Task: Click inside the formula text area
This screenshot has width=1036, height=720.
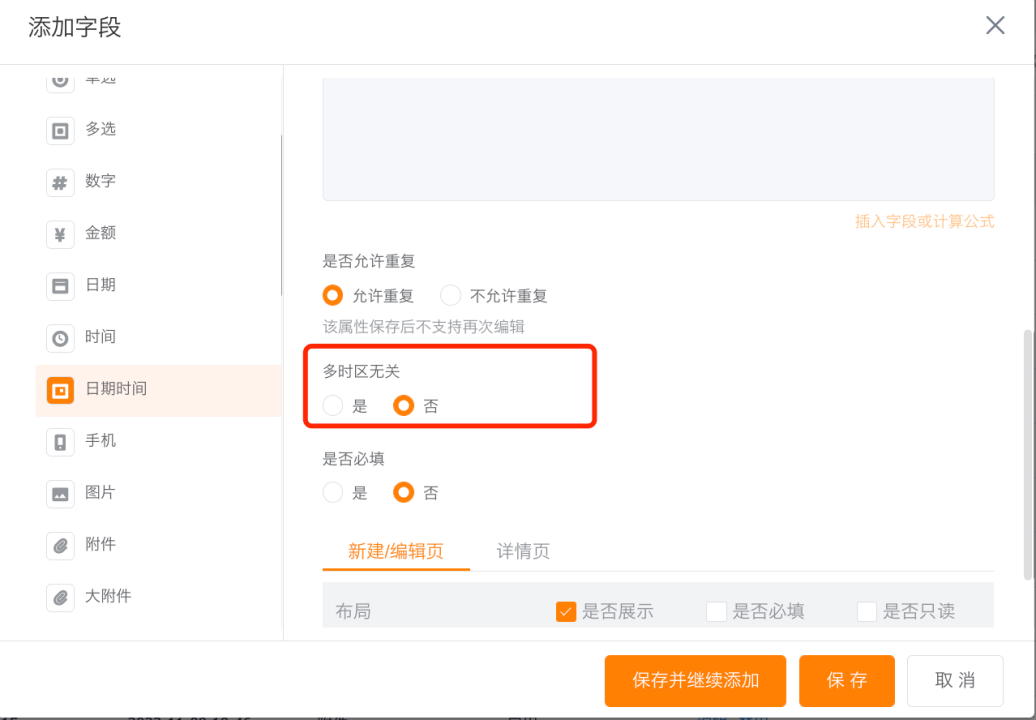Action: (x=658, y=139)
